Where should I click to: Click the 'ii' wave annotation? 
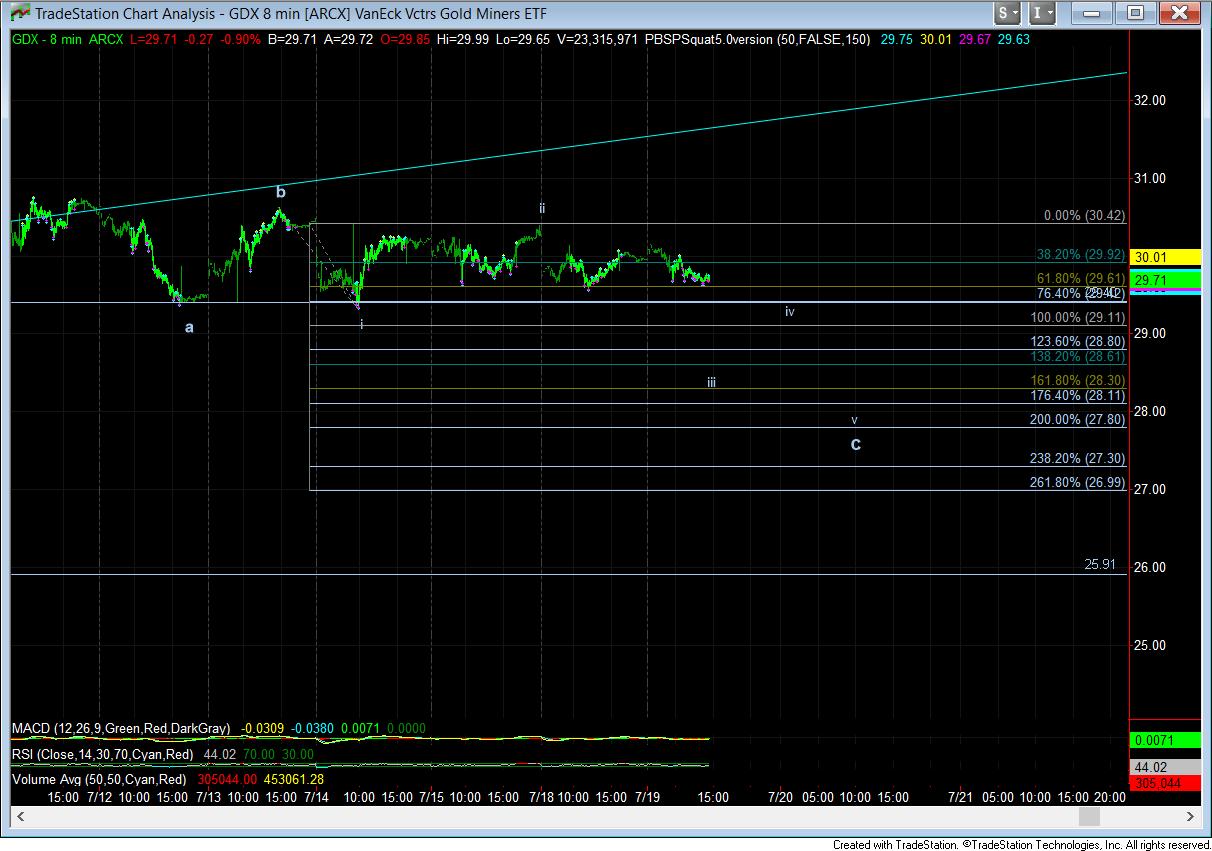click(542, 209)
